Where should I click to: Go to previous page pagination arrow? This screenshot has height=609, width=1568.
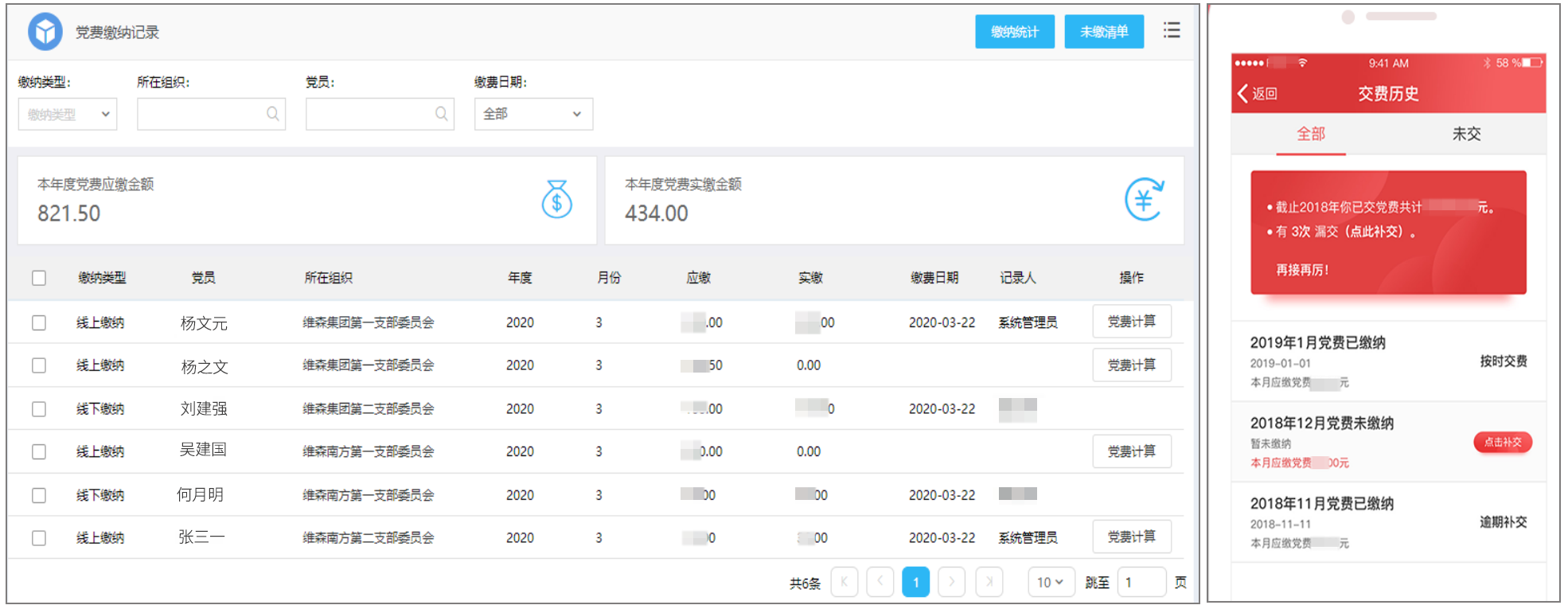click(x=880, y=582)
